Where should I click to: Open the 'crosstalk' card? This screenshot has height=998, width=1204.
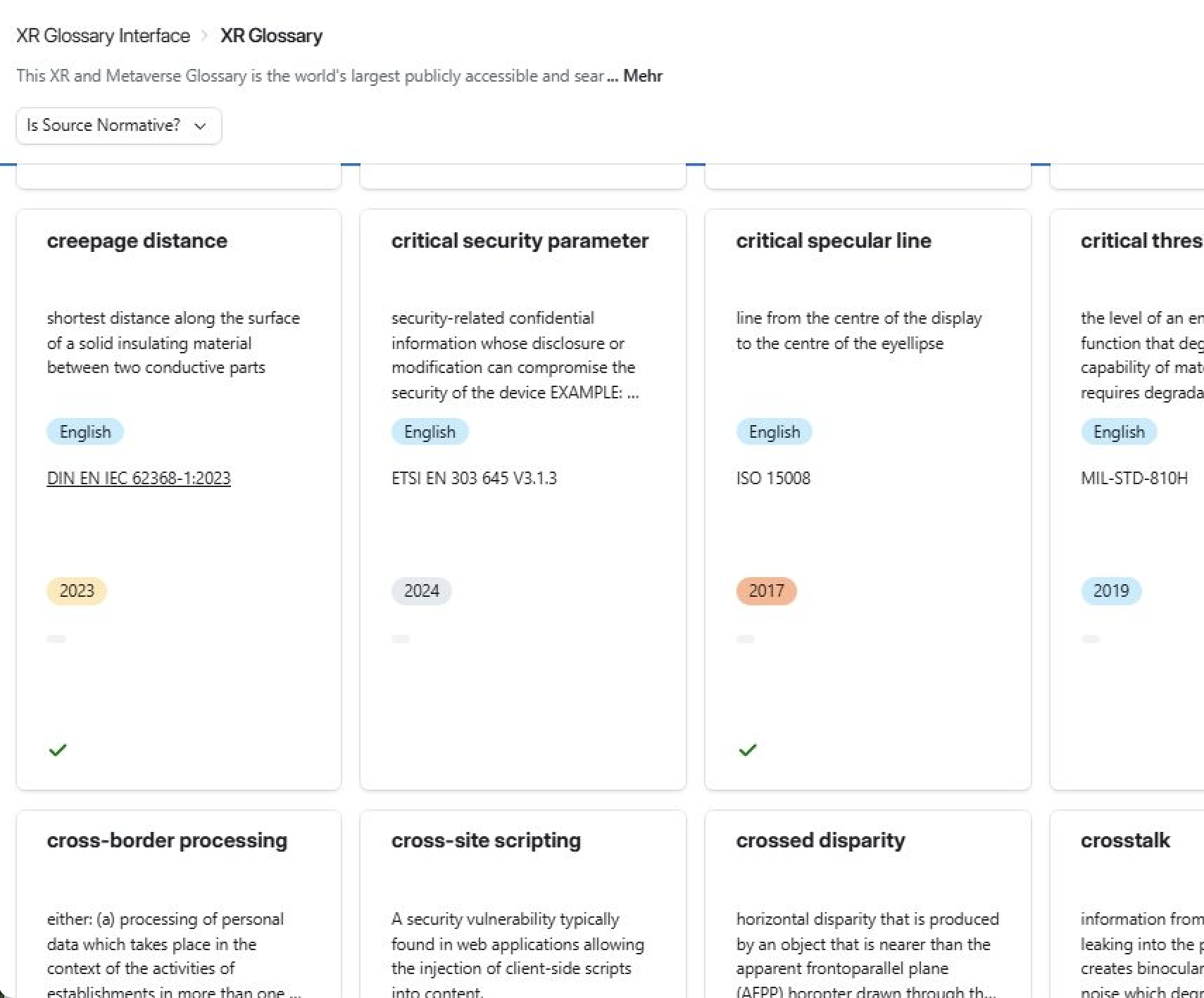(1127, 904)
